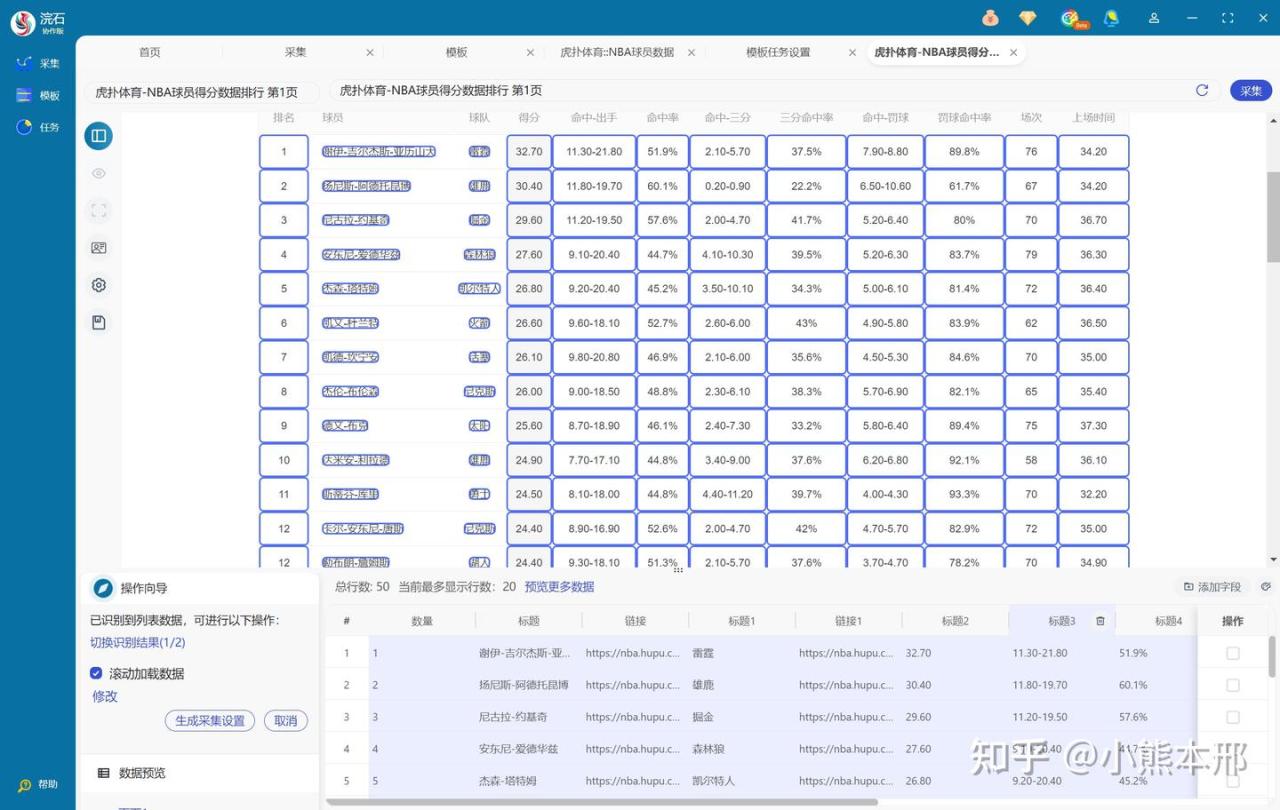Toggle the 滚动加载数据 checkbox

coord(96,673)
